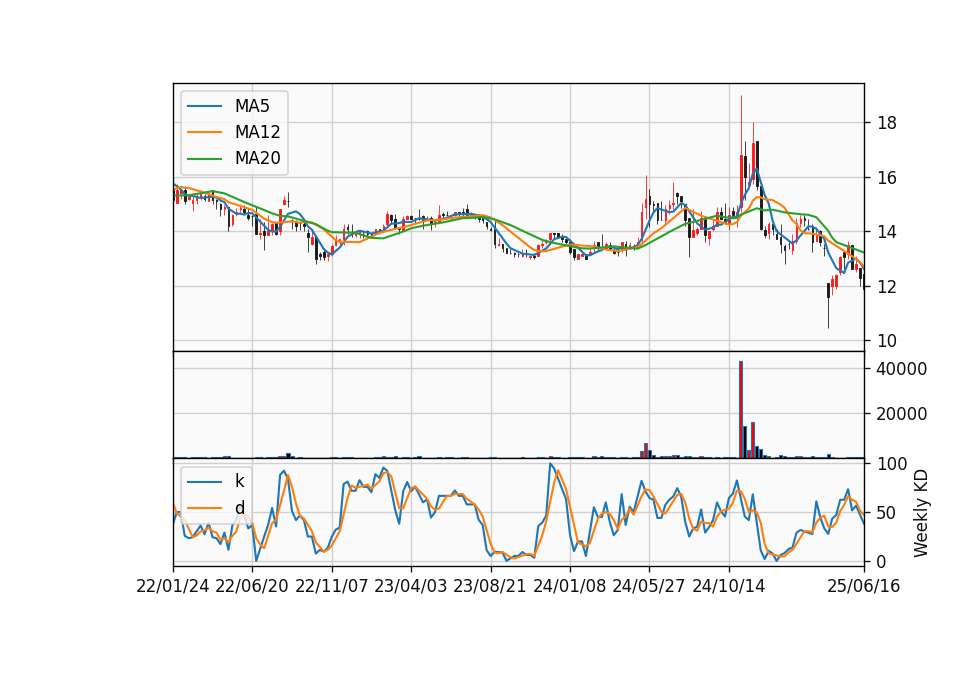Click the Weekly KD axis label
Screen dimensions: 960x690
[921, 513]
